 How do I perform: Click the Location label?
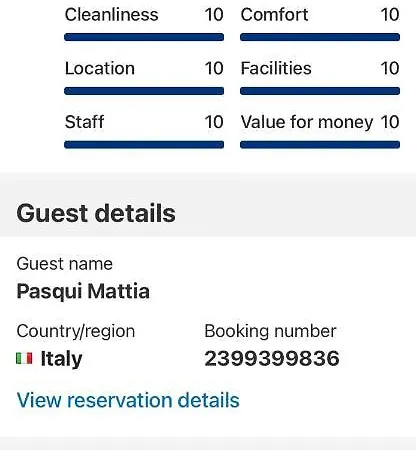pyautogui.click(x=100, y=68)
